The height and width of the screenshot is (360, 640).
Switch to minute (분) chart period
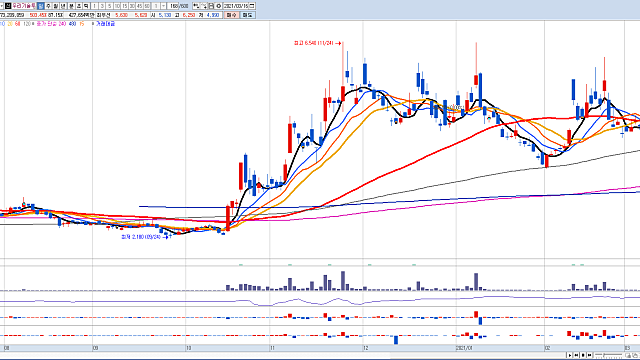pos(71,6)
